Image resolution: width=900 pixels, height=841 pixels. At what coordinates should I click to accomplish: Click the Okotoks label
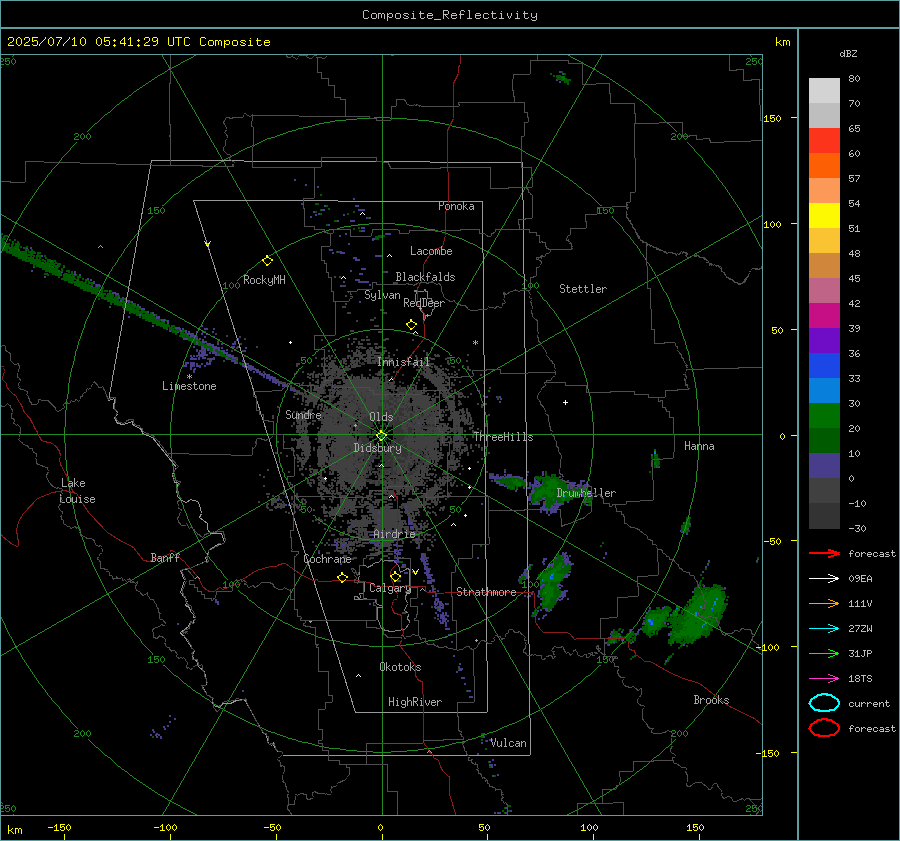pos(400,667)
